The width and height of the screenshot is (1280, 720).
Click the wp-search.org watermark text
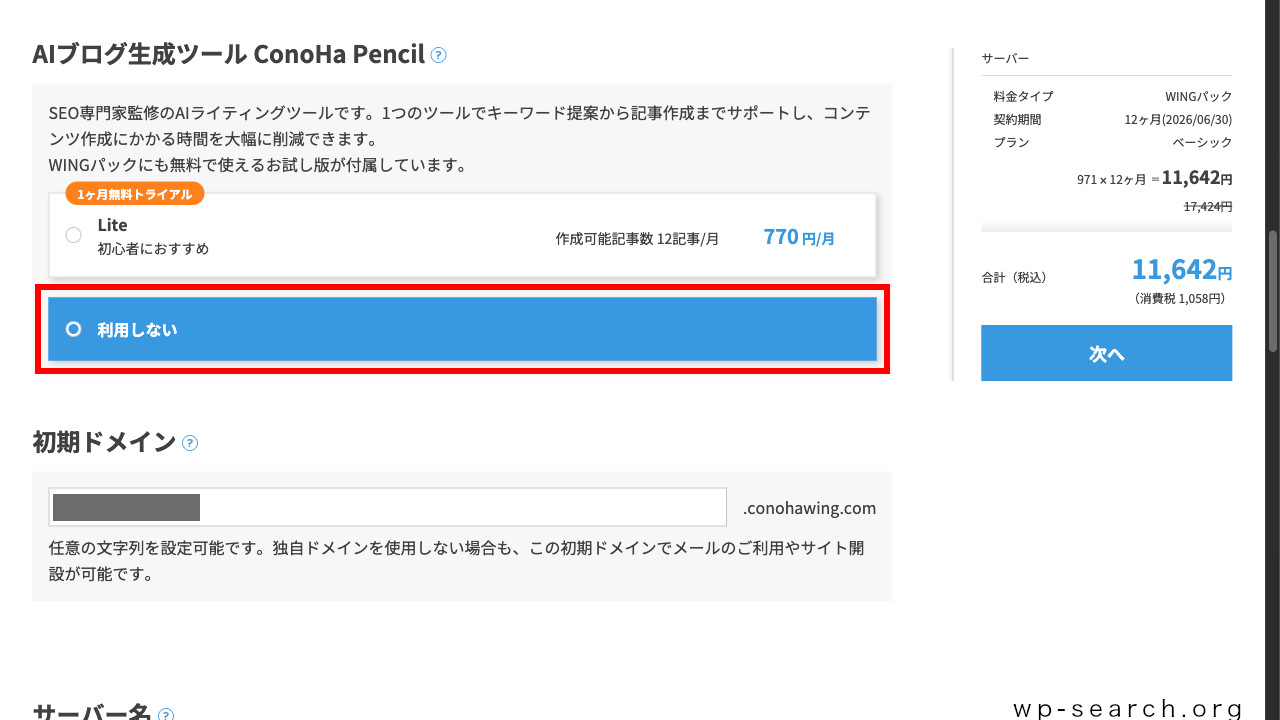click(x=1128, y=709)
